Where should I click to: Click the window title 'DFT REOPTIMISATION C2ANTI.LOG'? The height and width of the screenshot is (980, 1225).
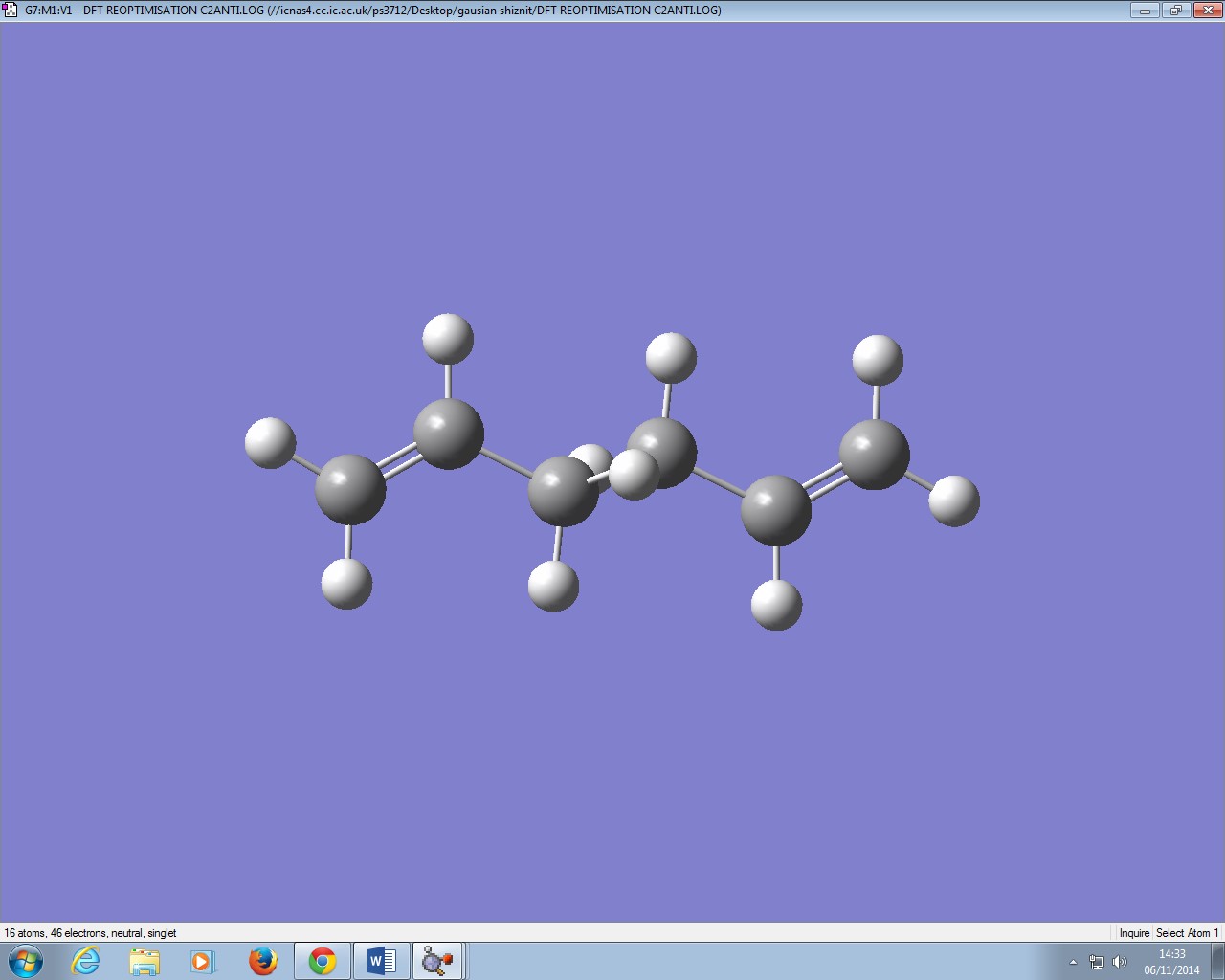[373, 11]
